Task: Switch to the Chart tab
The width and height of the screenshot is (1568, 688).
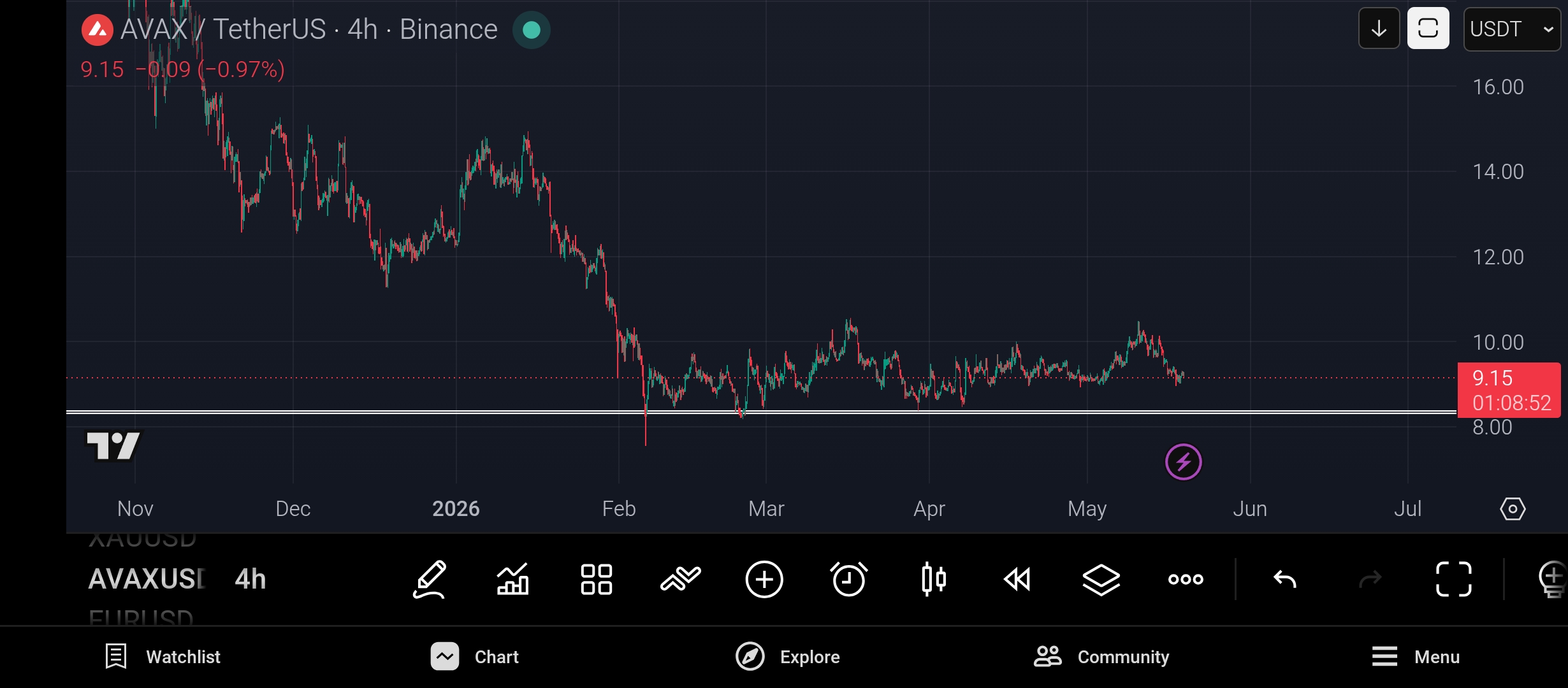Action: [x=475, y=657]
